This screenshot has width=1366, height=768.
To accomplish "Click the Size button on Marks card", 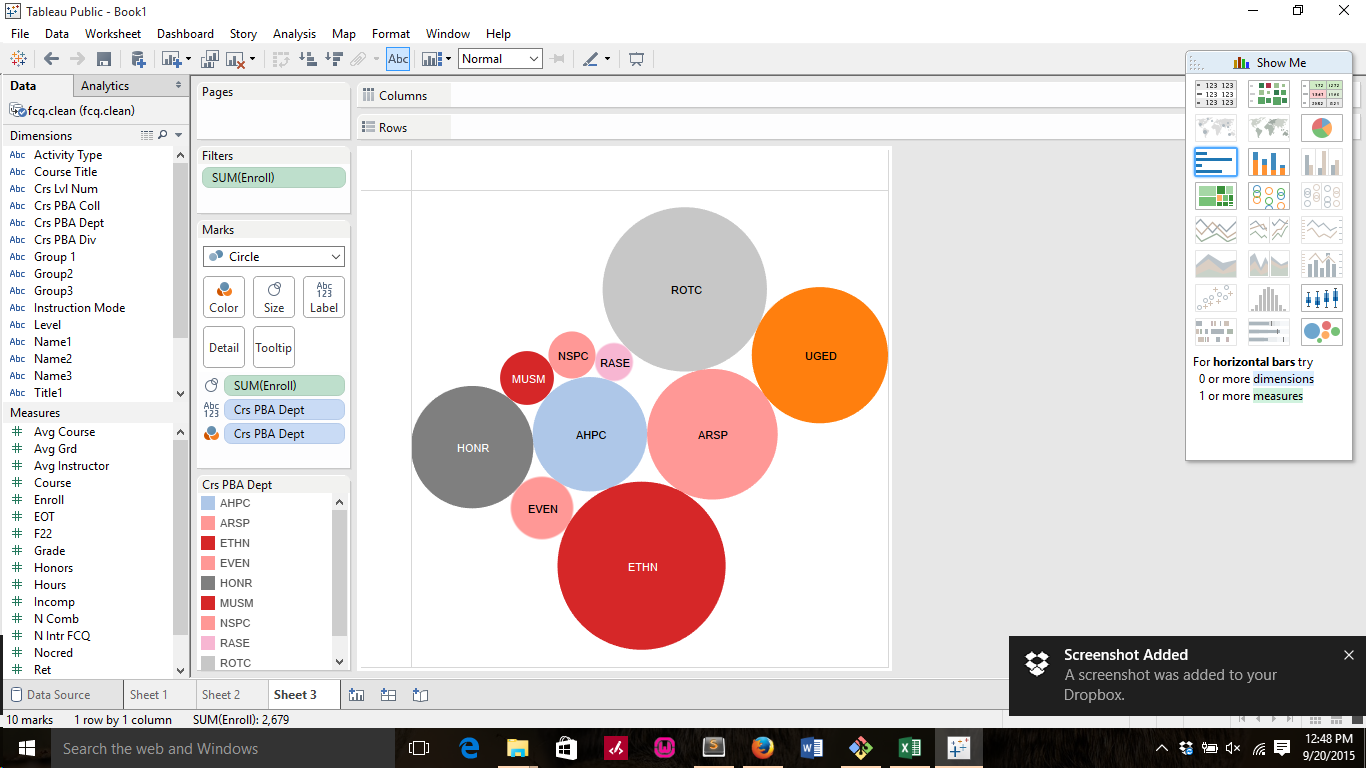I will [x=274, y=297].
